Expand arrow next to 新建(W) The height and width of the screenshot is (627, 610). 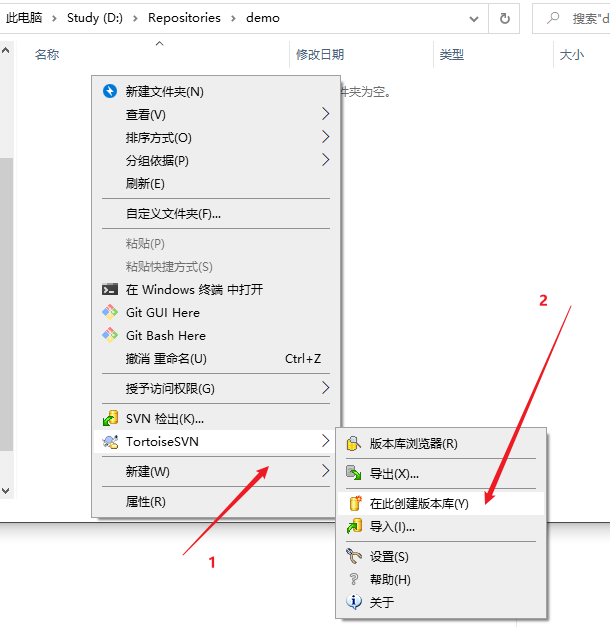coord(326,471)
